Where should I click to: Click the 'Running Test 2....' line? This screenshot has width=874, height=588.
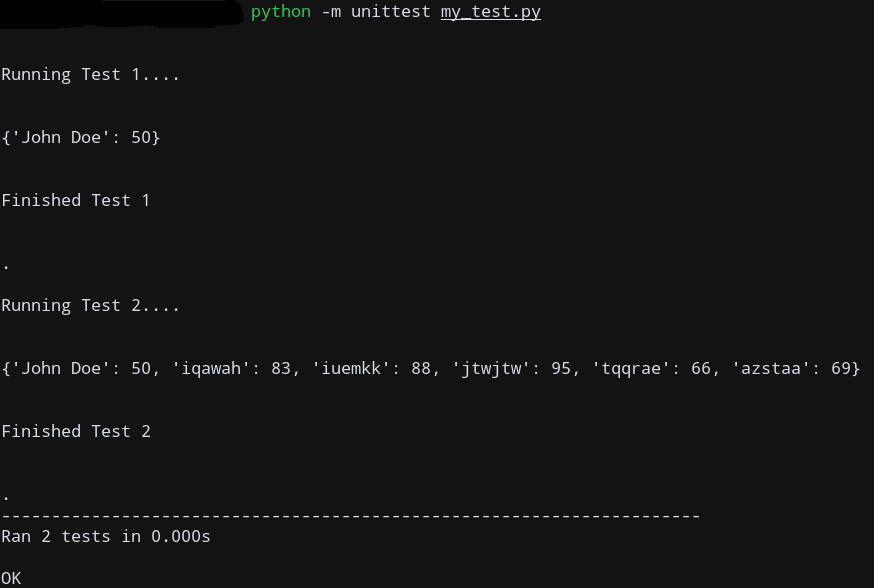[90, 305]
